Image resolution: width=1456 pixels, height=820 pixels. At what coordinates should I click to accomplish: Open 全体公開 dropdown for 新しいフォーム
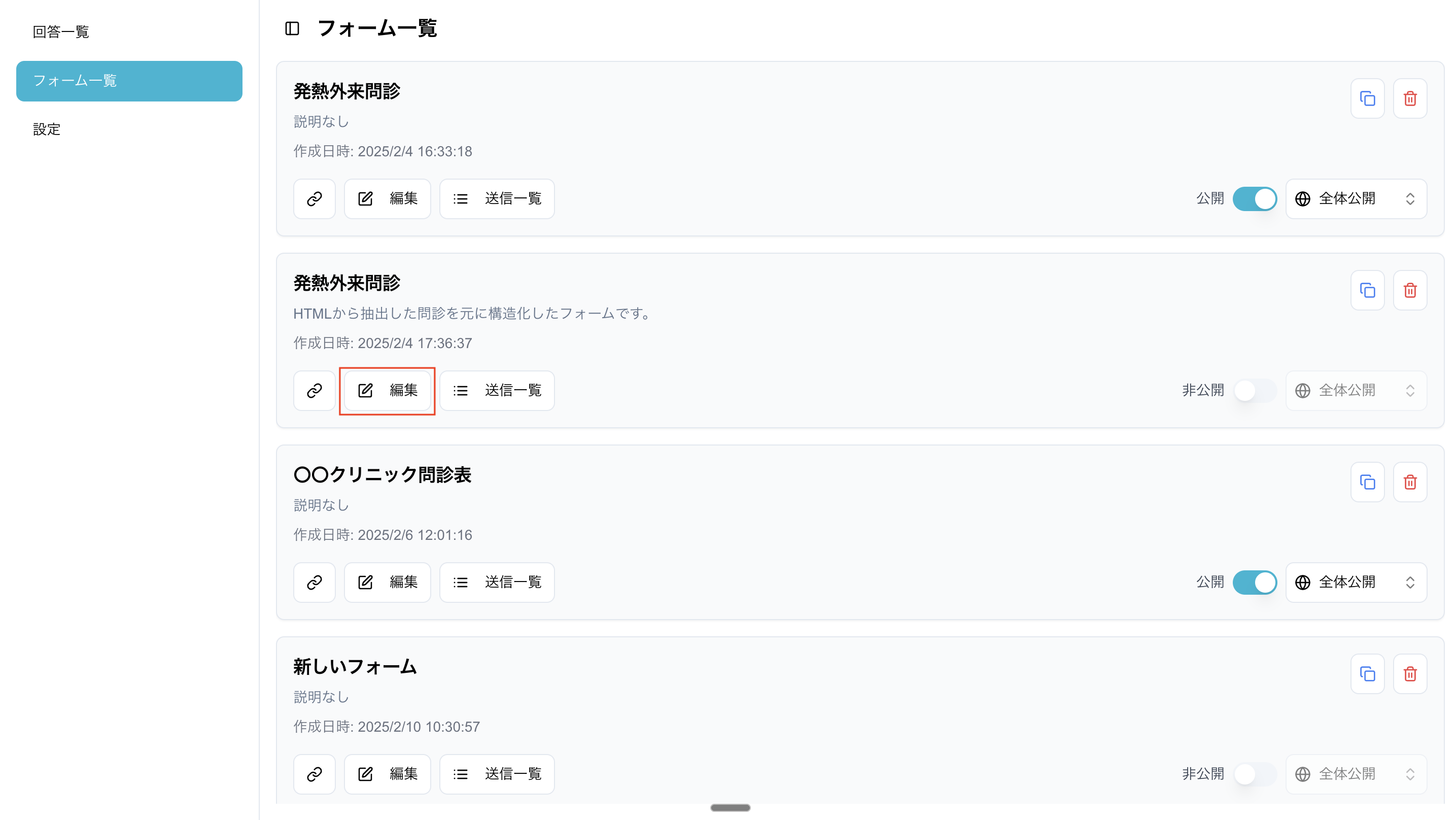pyautogui.click(x=1356, y=774)
